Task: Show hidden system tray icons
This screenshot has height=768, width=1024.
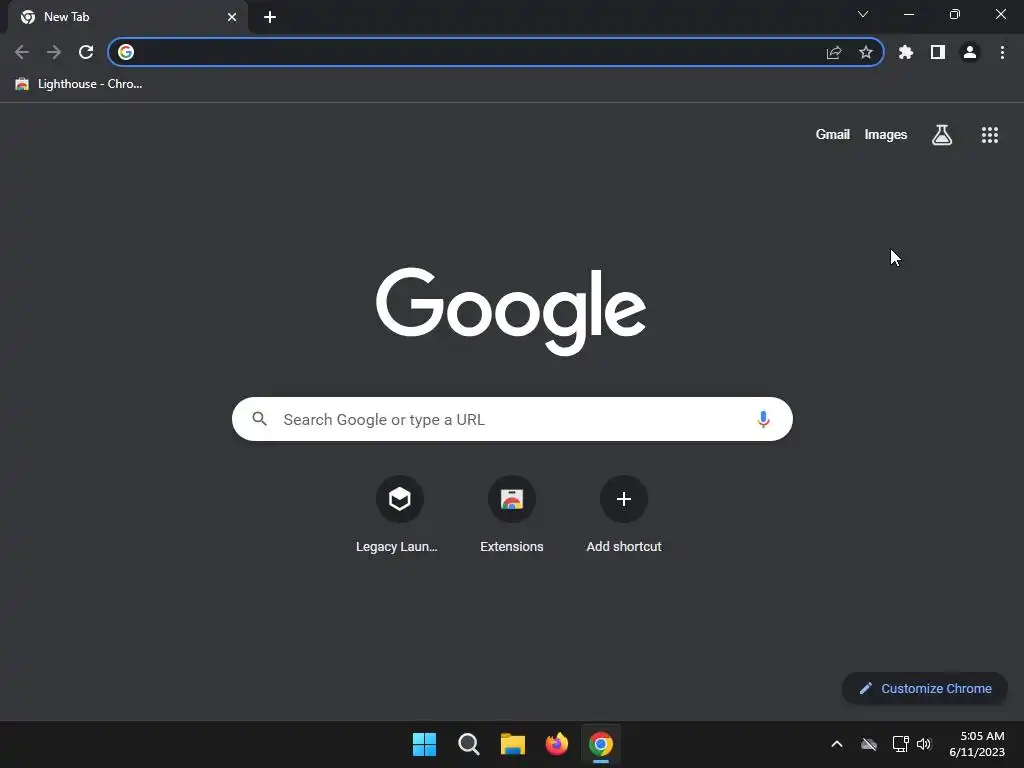Action: [837, 744]
